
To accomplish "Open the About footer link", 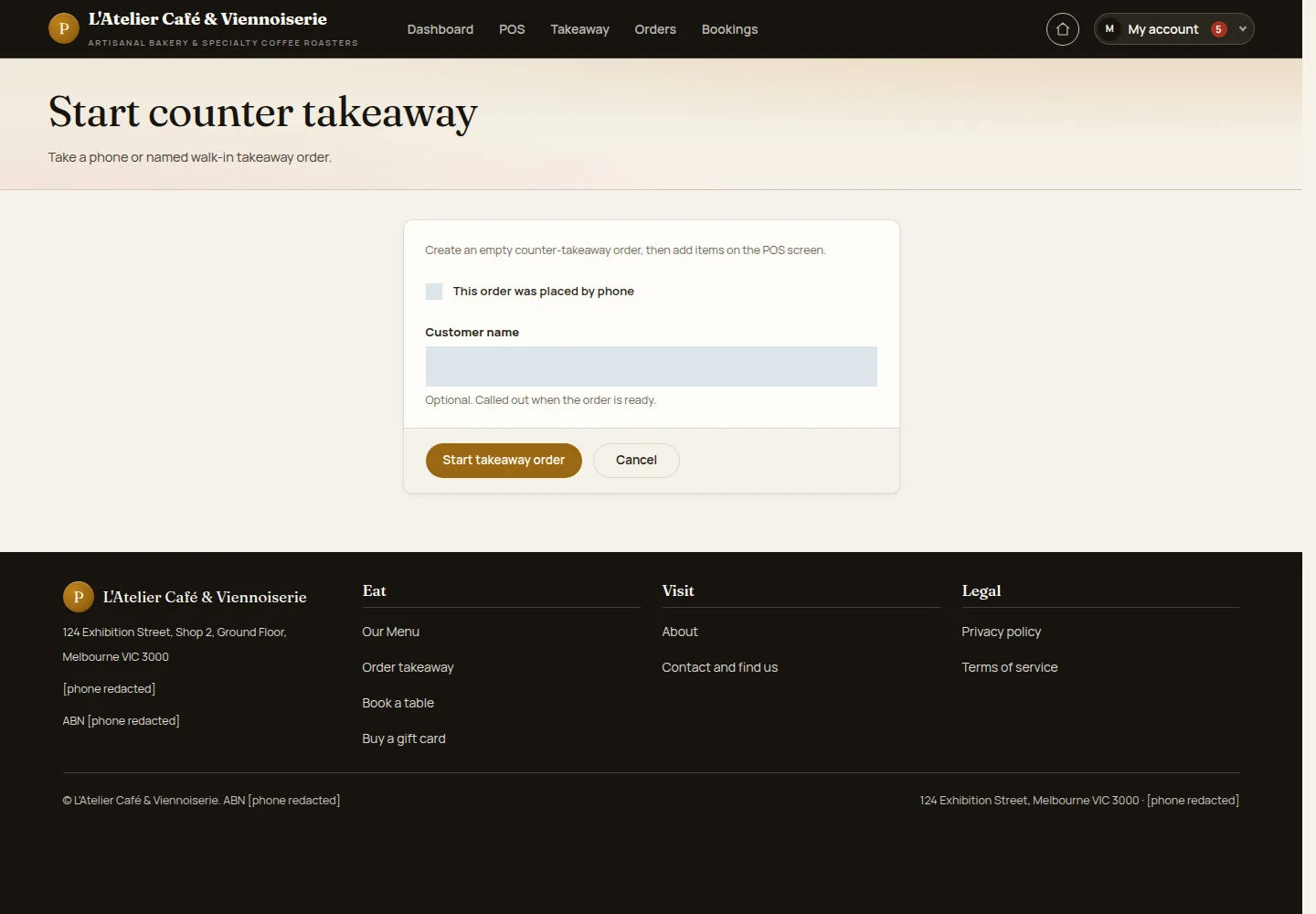I will coord(679,632).
